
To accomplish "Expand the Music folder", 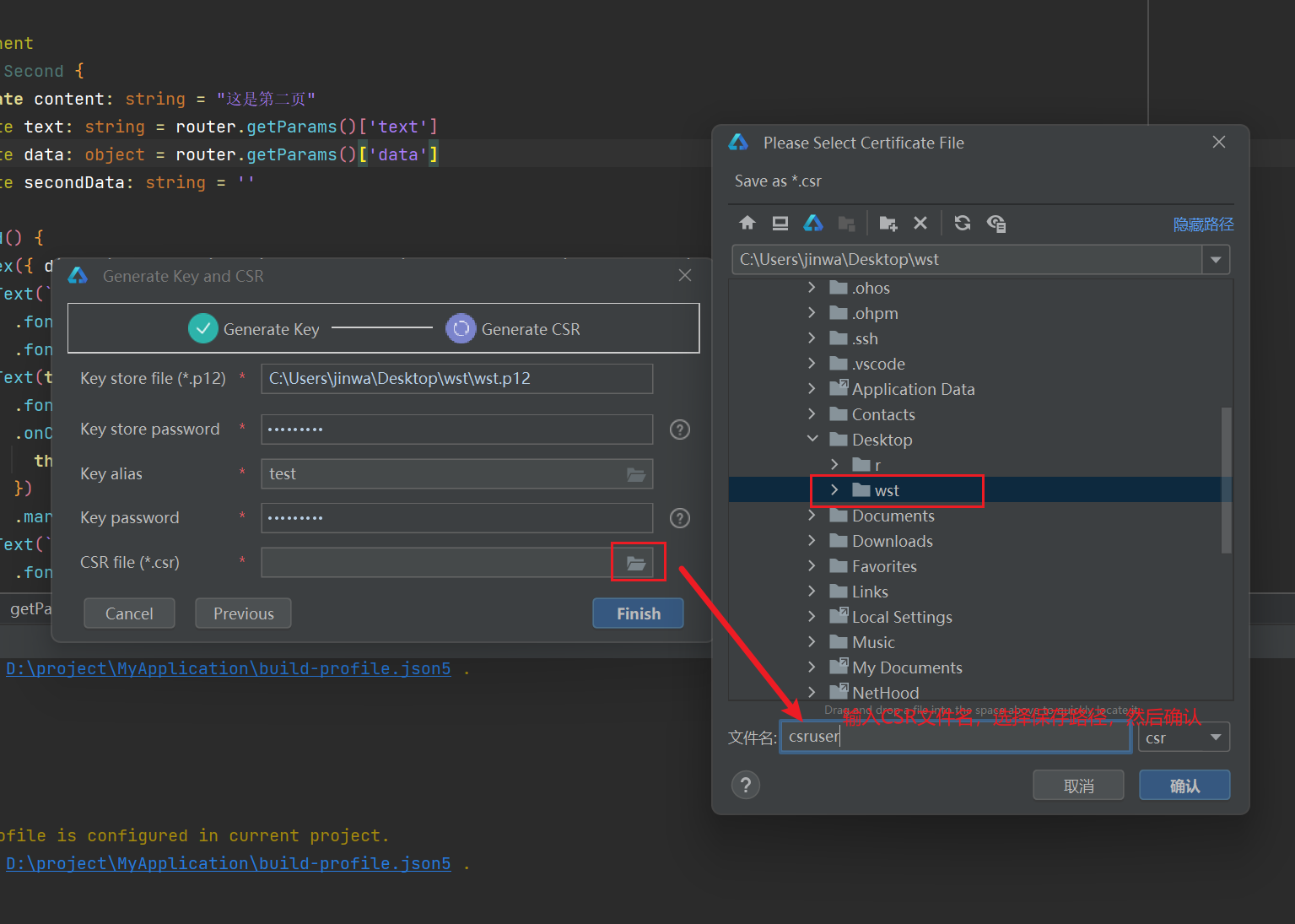I will 812,642.
